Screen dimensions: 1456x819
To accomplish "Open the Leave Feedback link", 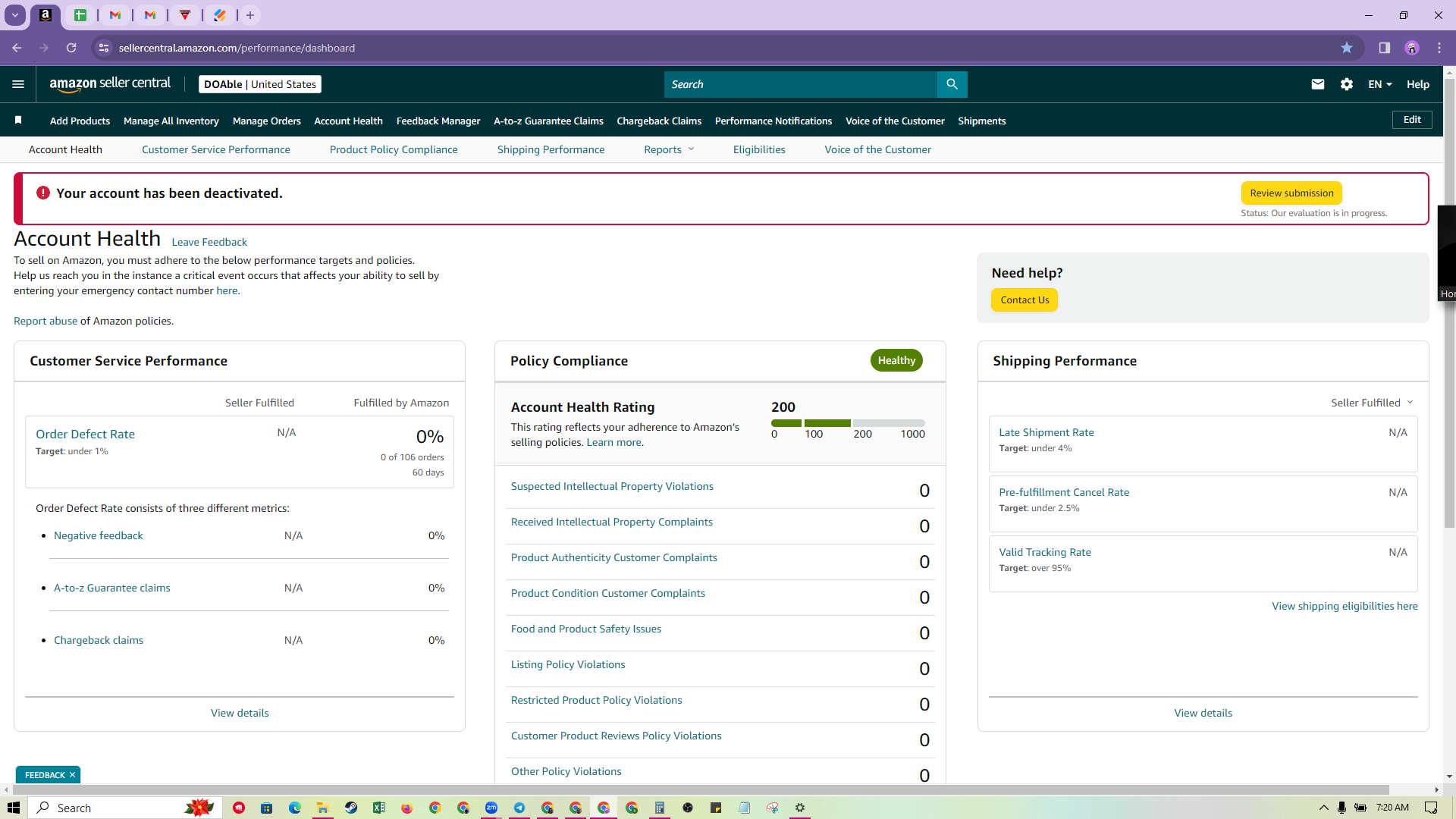I will pos(209,242).
